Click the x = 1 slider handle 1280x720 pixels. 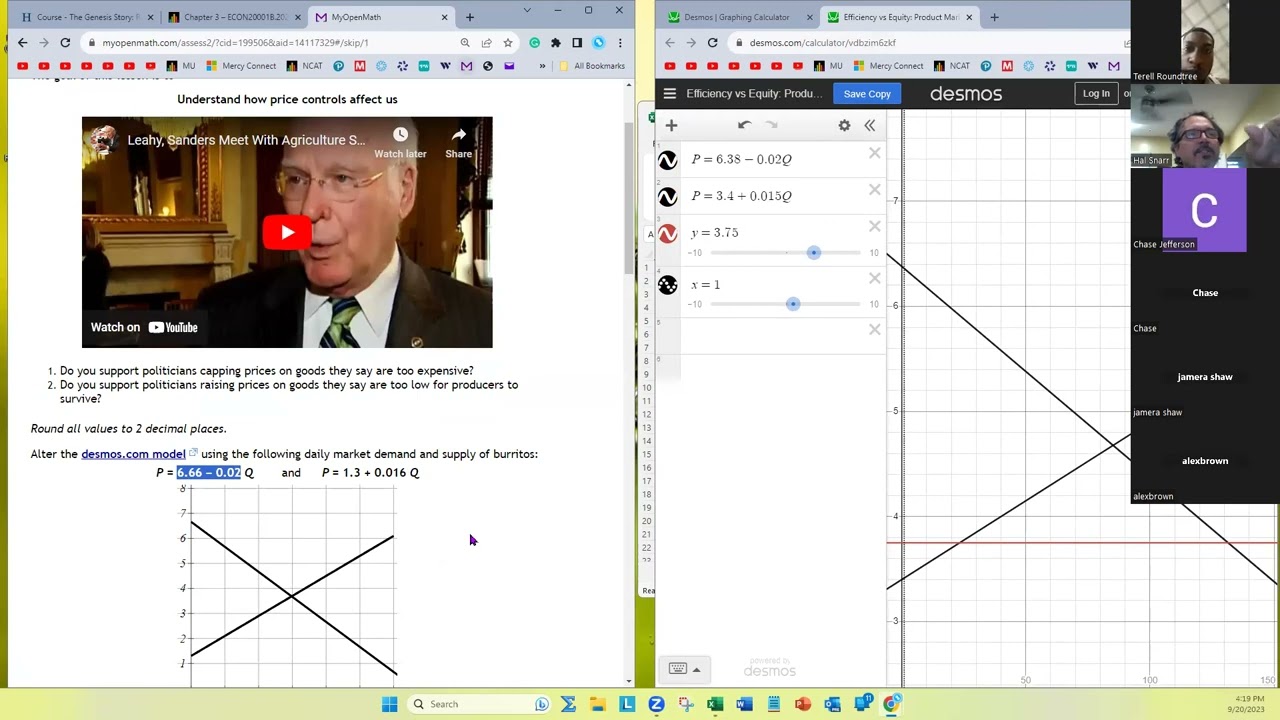793,303
